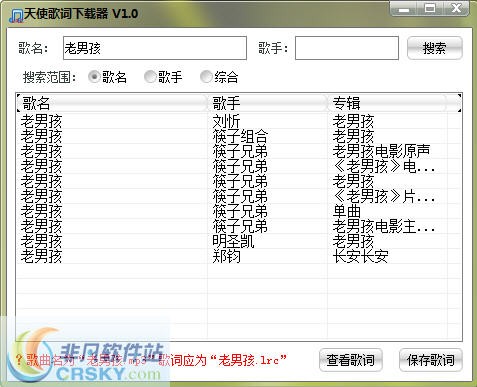Sort by 歌名 column header
The image size is (477, 387).
(112, 103)
